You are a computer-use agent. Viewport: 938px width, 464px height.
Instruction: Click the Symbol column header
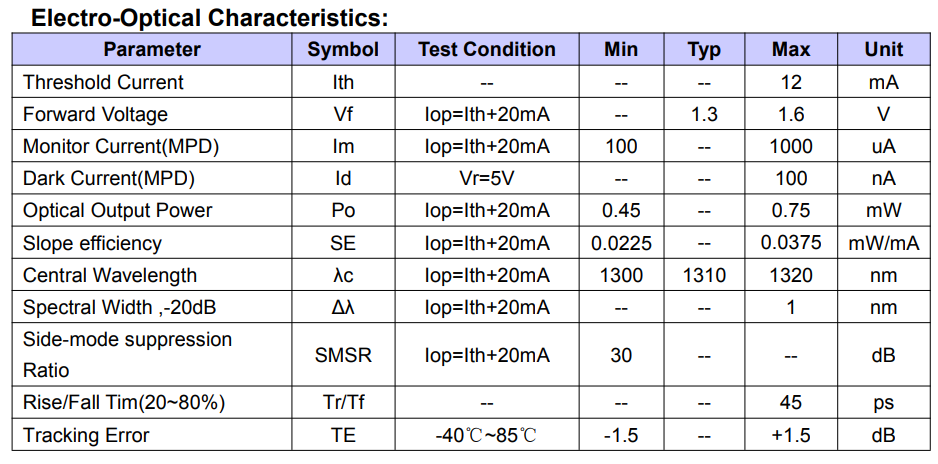pyautogui.click(x=343, y=50)
